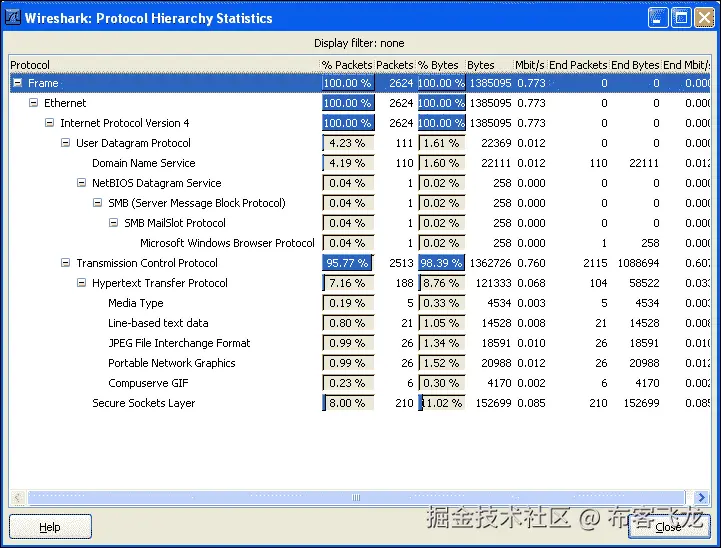Sort by Packets column header

click(x=395, y=65)
